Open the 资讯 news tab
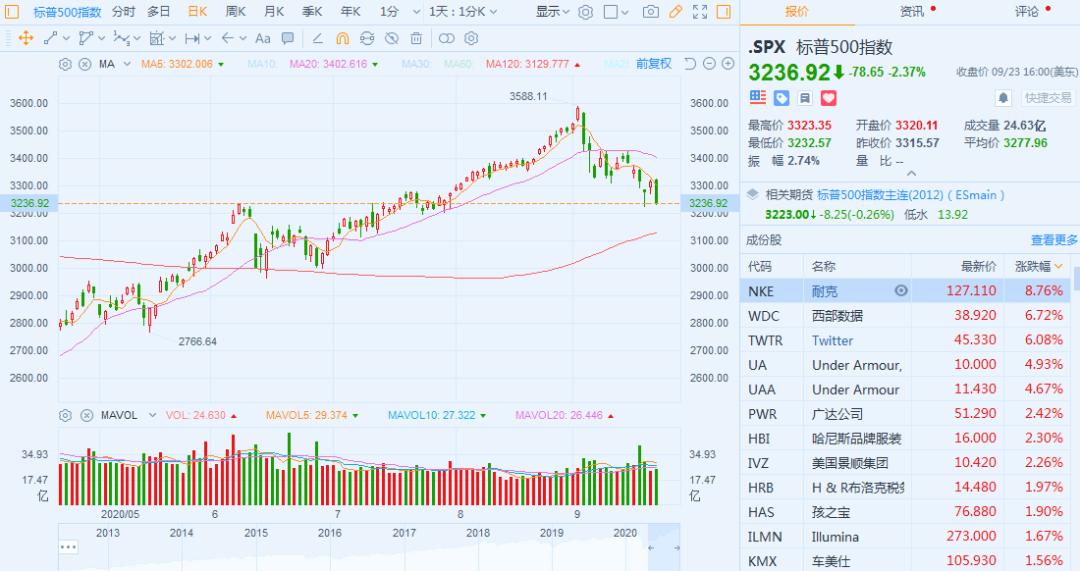The width and height of the screenshot is (1080, 571). (x=911, y=12)
